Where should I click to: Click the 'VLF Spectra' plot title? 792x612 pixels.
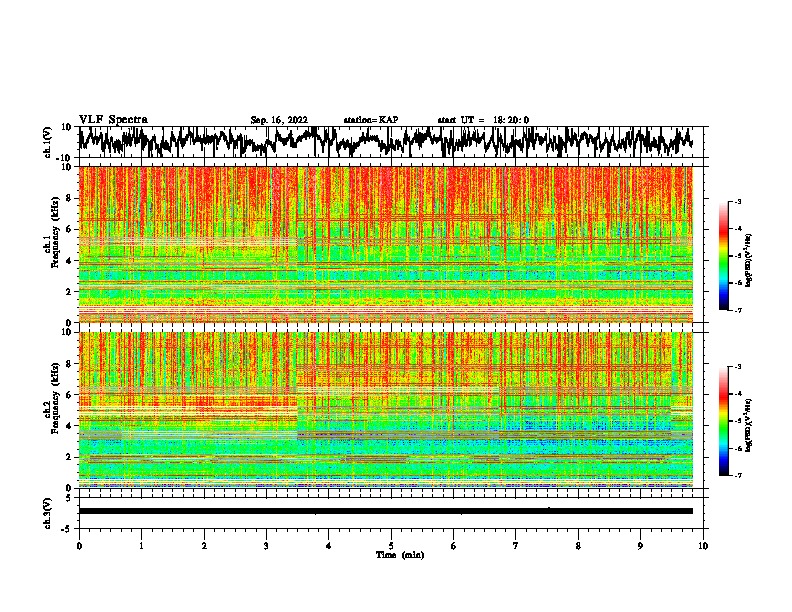(113, 120)
